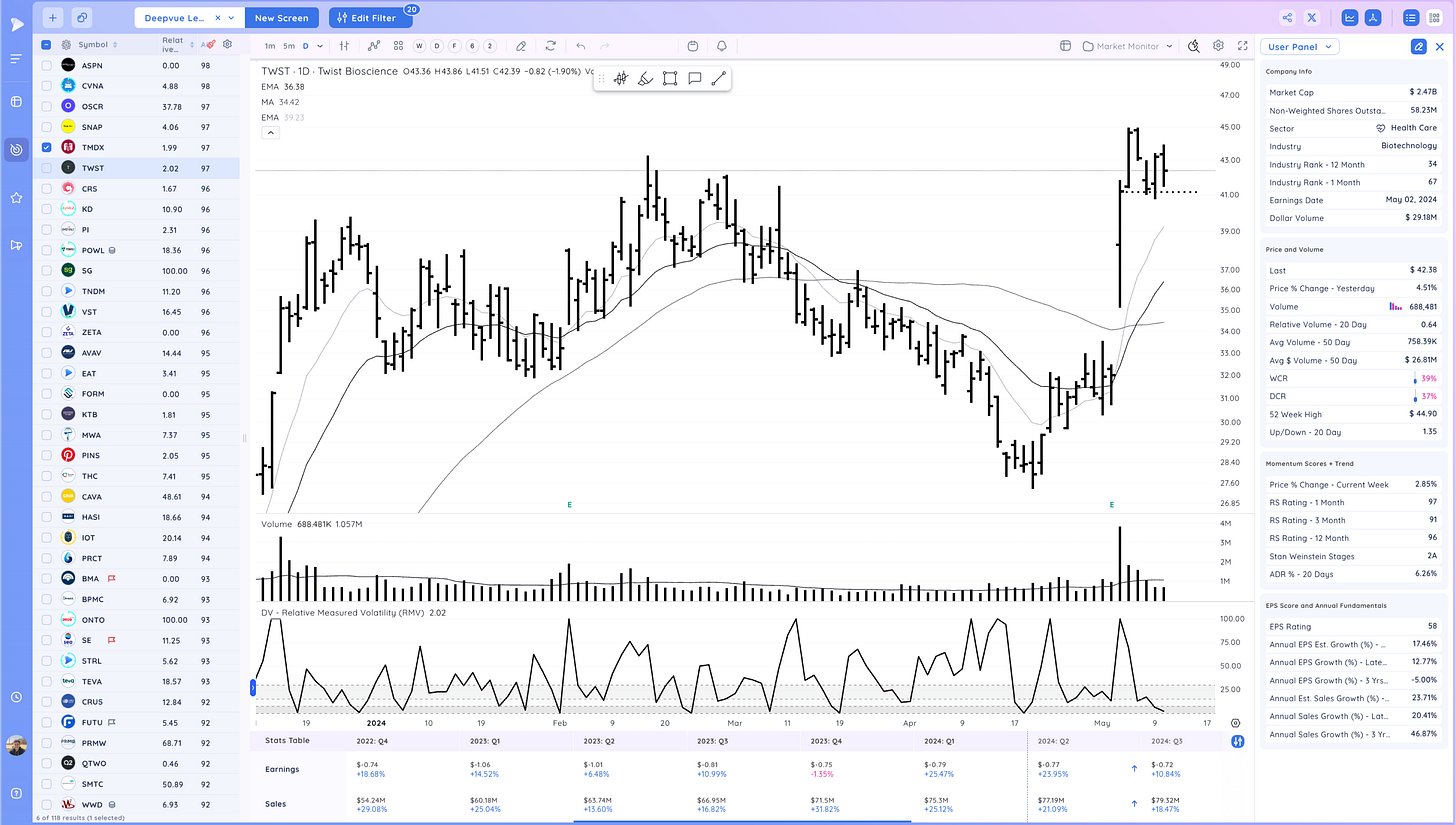Switch to the grid tile view icon
The width and height of the screenshot is (1456, 825).
[1436, 17]
